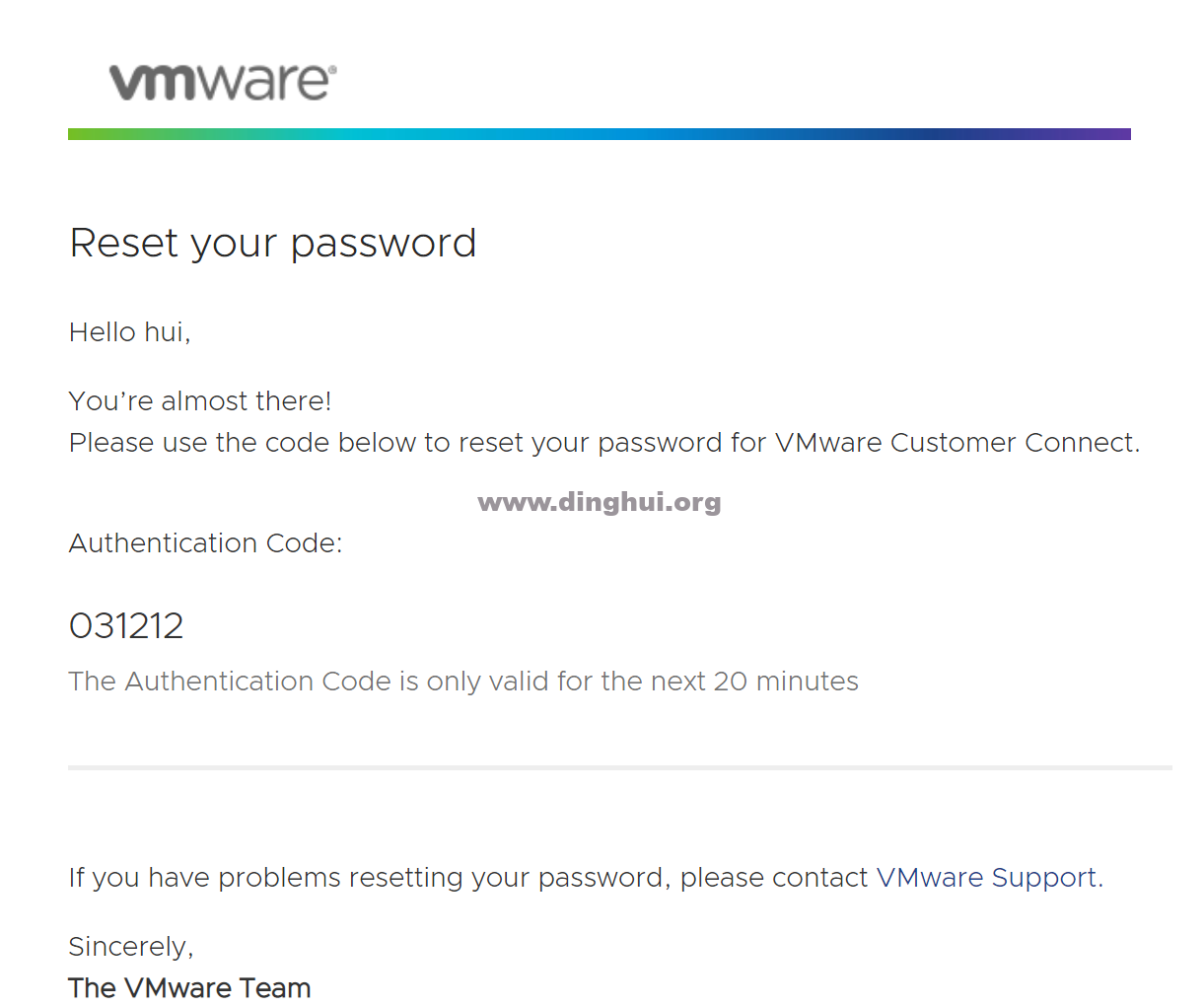Click the gray horizontal divider line
The width and height of the screenshot is (1204, 1007).
[x=619, y=766]
